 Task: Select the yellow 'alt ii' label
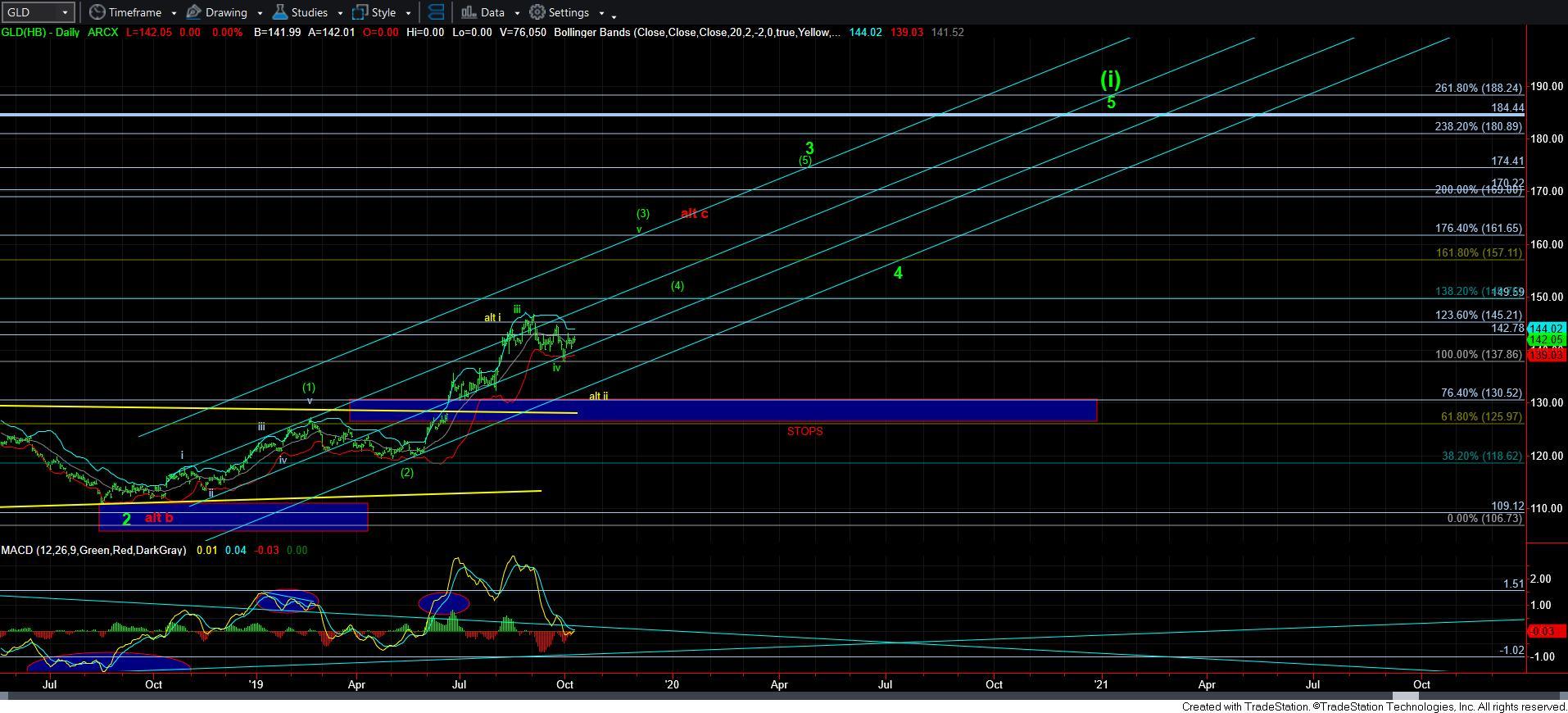click(599, 396)
